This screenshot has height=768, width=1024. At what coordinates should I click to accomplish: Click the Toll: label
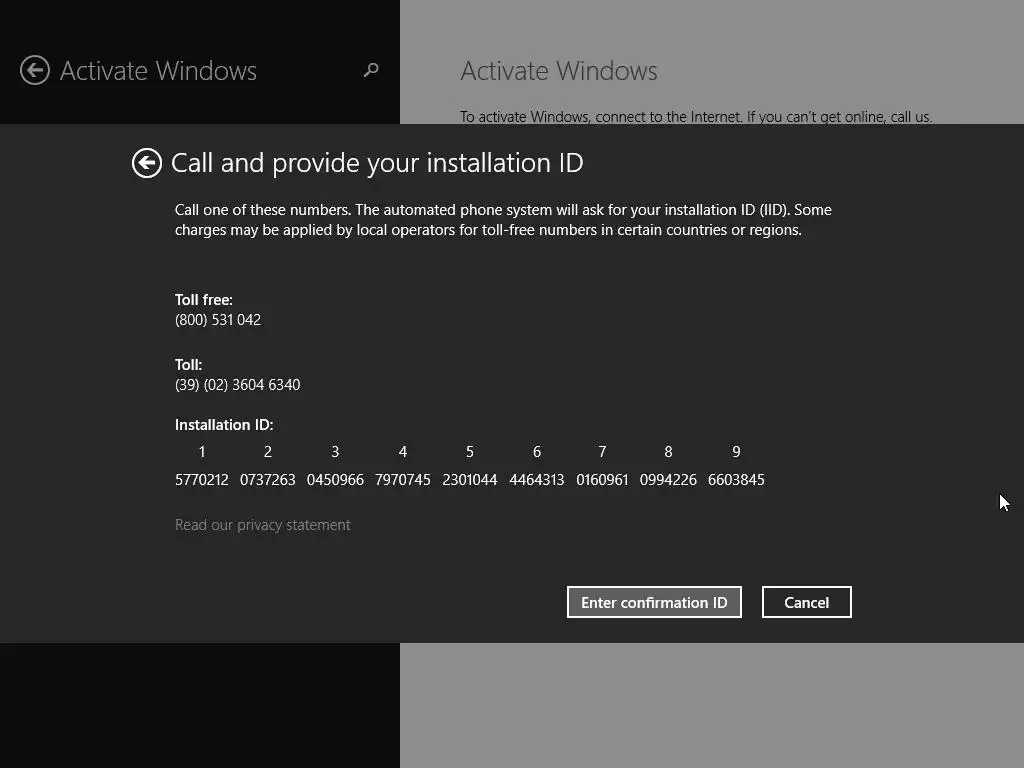pyautogui.click(x=189, y=364)
